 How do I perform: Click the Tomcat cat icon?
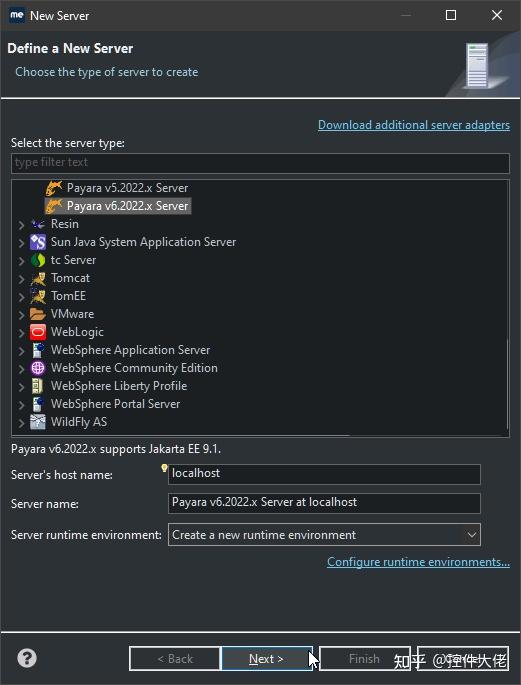38,278
